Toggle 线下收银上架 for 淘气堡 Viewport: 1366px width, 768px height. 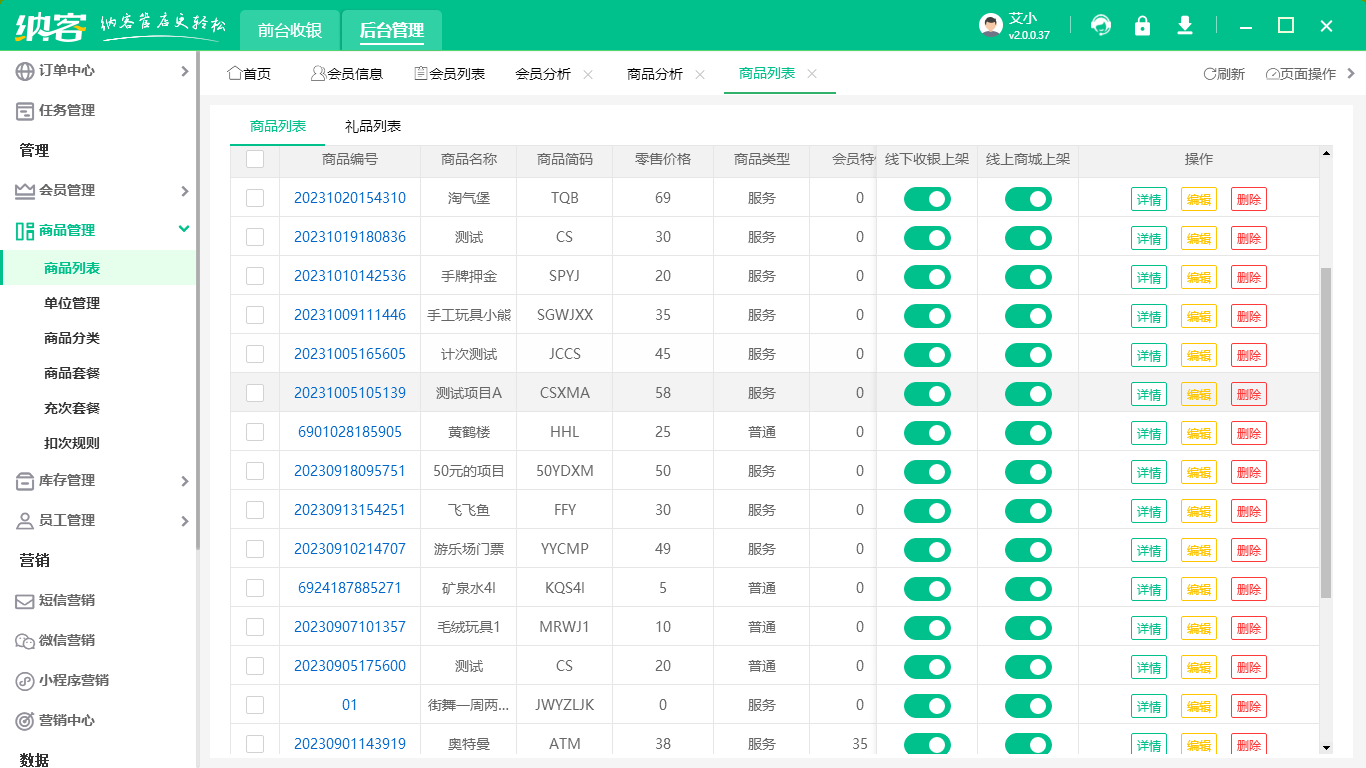[927, 199]
